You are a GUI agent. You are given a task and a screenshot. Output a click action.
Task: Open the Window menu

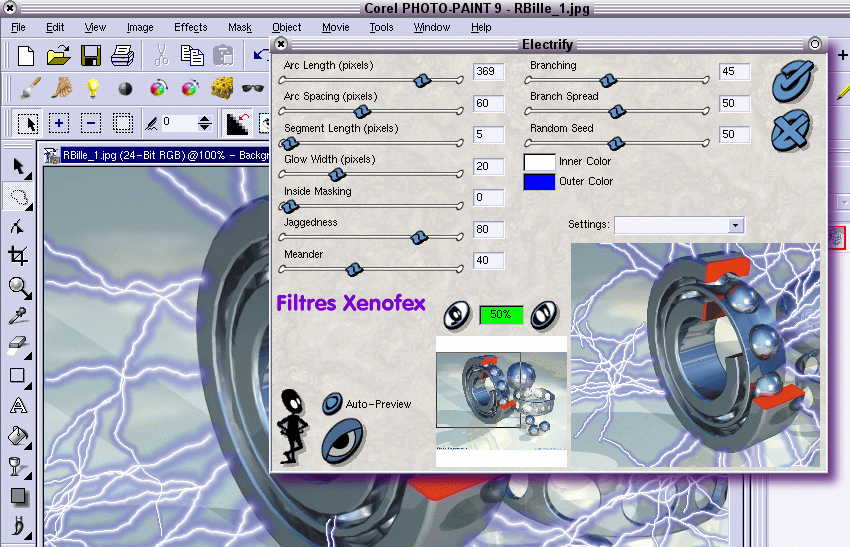coord(432,28)
